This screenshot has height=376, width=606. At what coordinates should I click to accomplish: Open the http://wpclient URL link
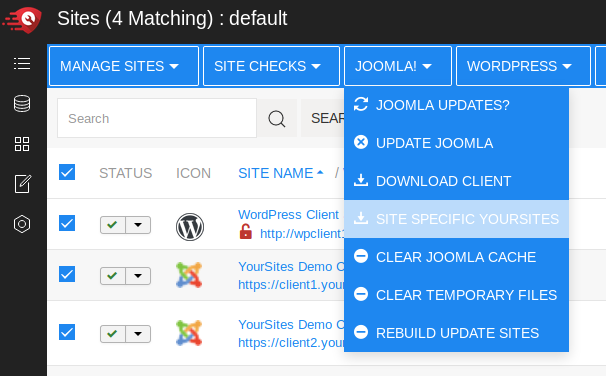[302, 233]
